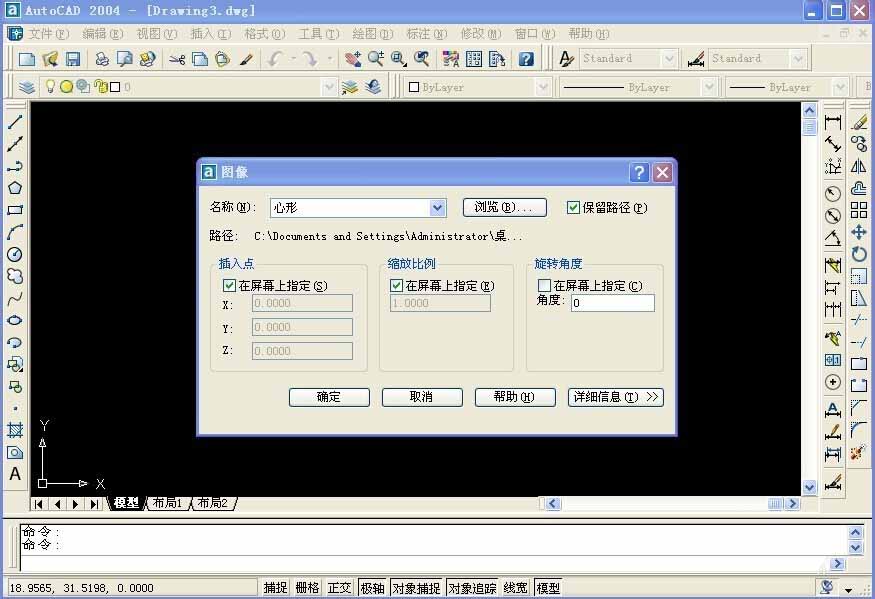
Task: Toggle Ortho (正交) in the status bar
Action: [x=339, y=587]
